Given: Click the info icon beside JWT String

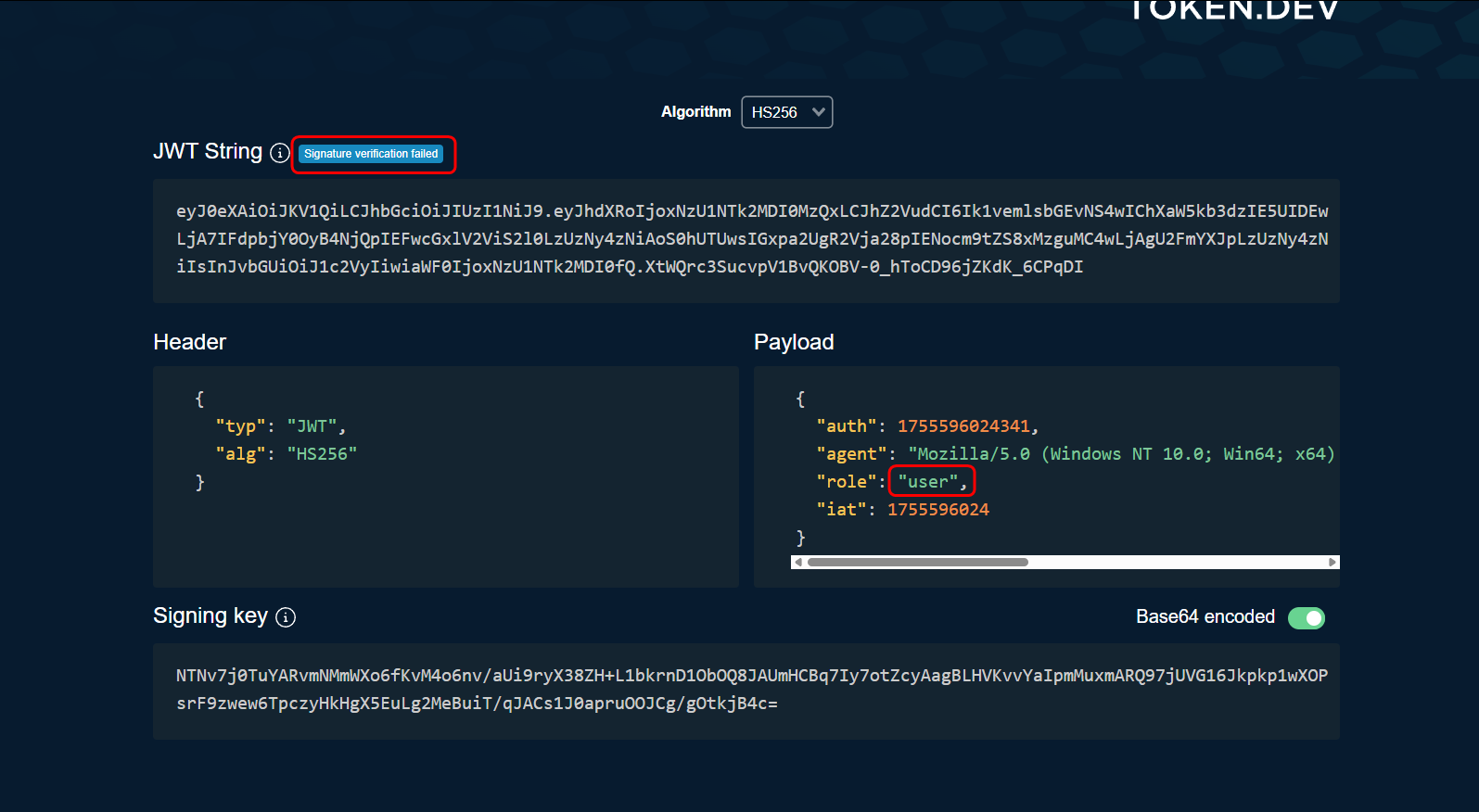Looking at the screenshot, I should pos(280,153).
